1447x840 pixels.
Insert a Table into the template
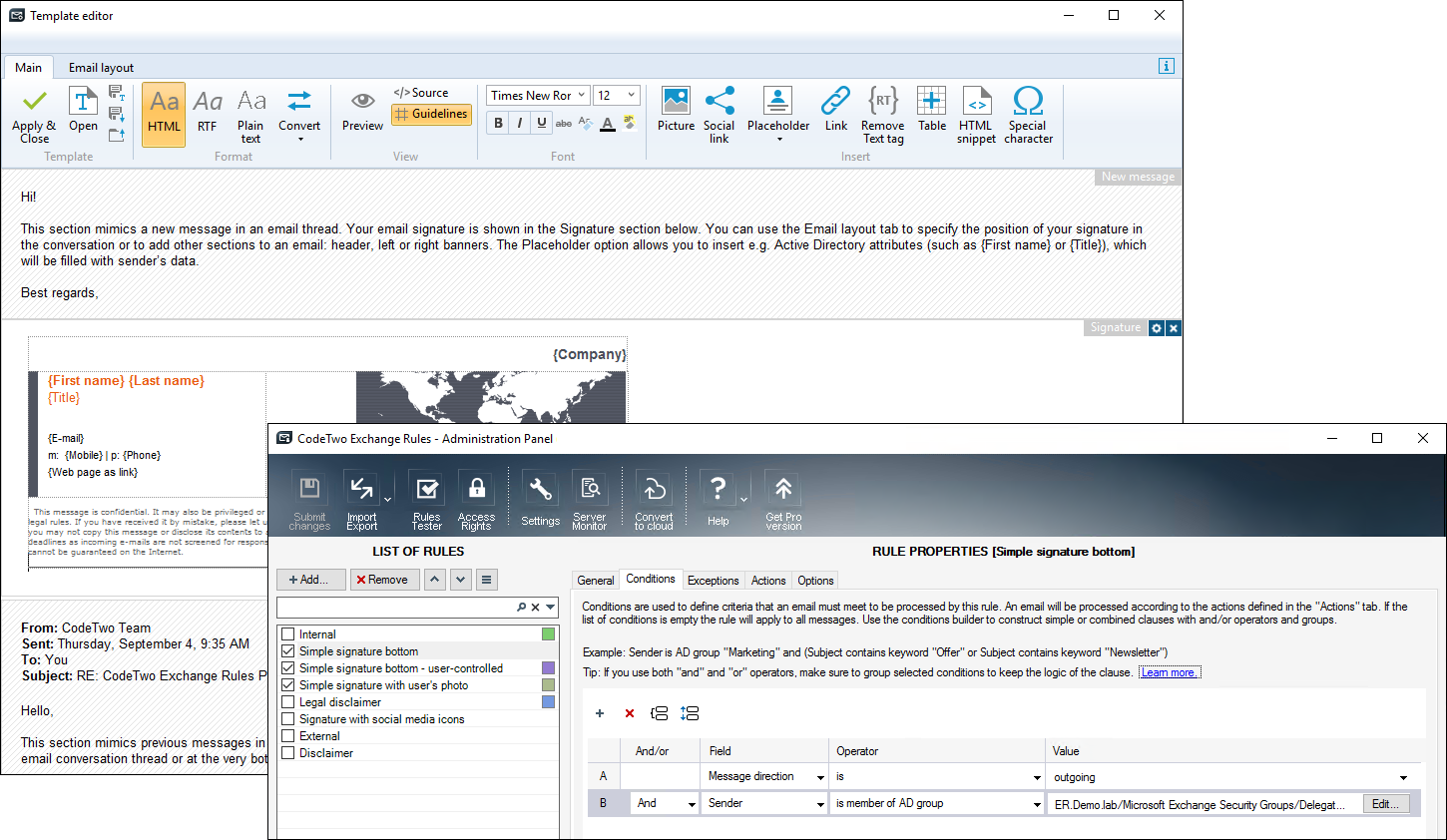click(x=932, y=109)
